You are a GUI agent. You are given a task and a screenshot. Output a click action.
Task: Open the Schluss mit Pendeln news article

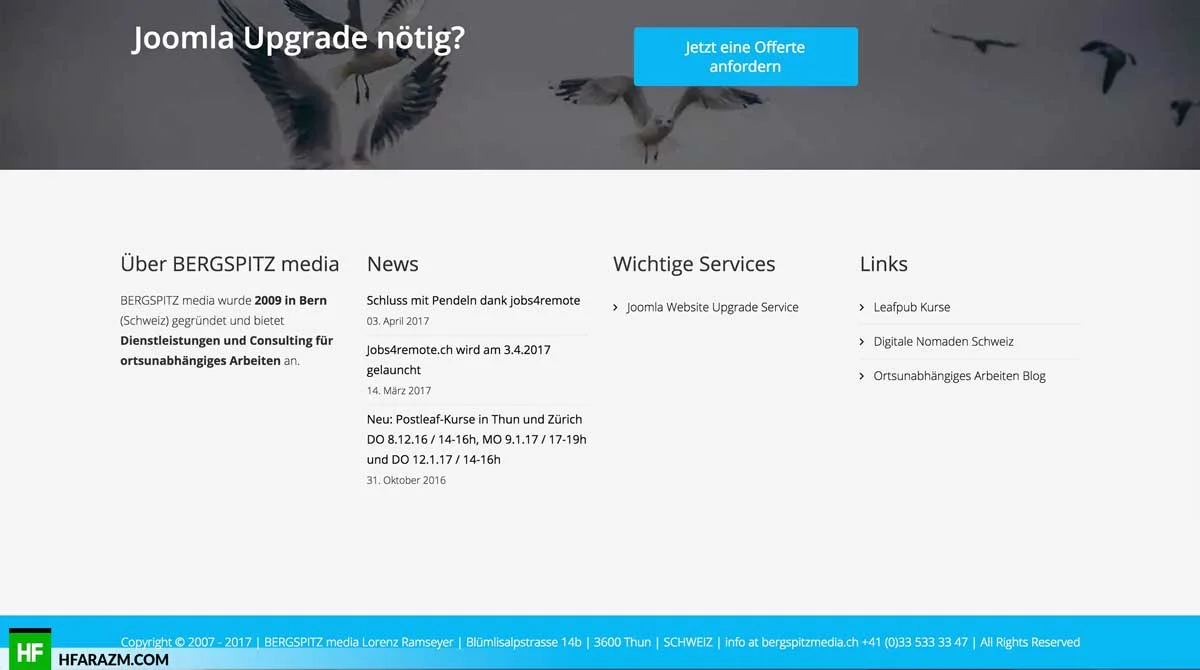473,301
